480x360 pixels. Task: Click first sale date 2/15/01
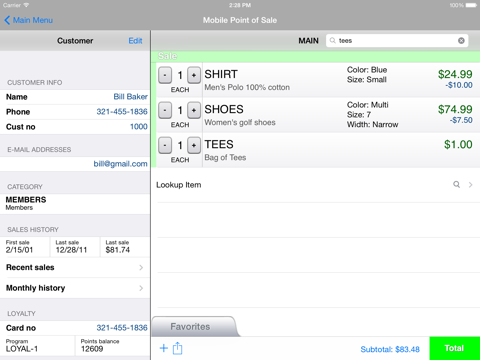pos(19,250)
